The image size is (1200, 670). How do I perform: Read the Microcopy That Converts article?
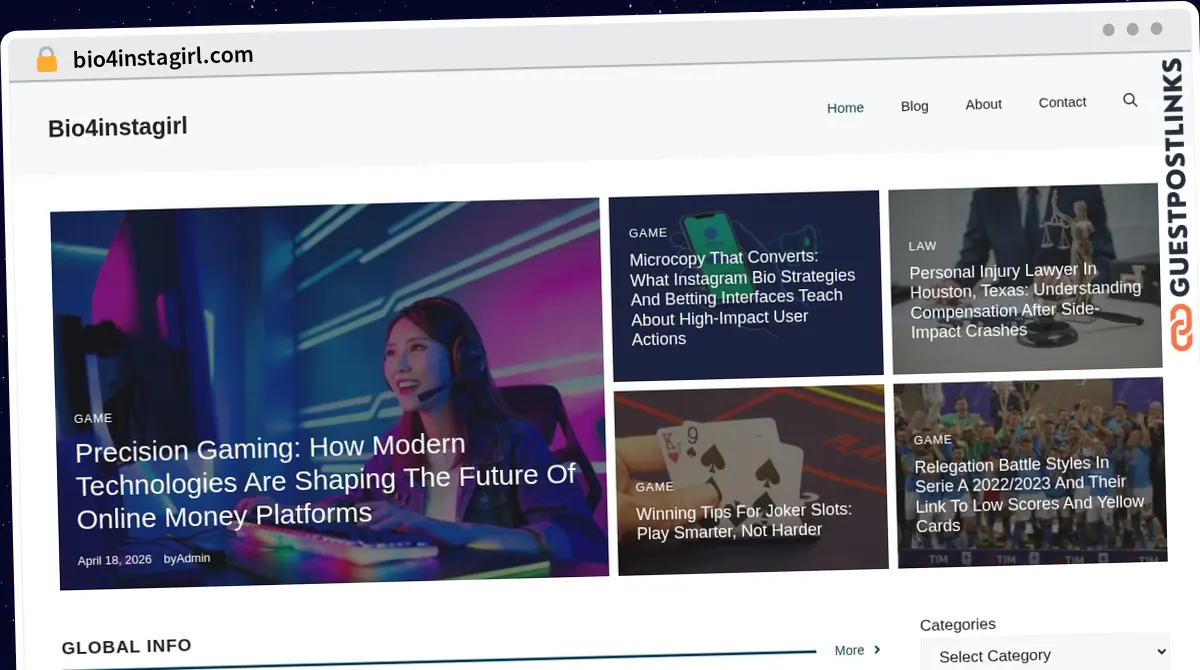tap(742, 297)
